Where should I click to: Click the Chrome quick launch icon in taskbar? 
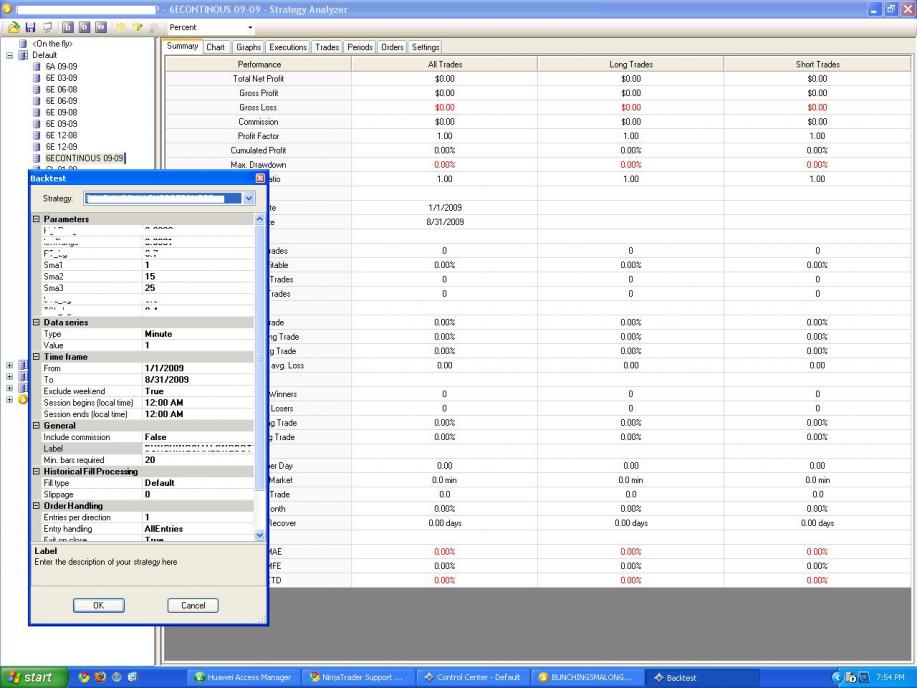[x=84, y=677]
